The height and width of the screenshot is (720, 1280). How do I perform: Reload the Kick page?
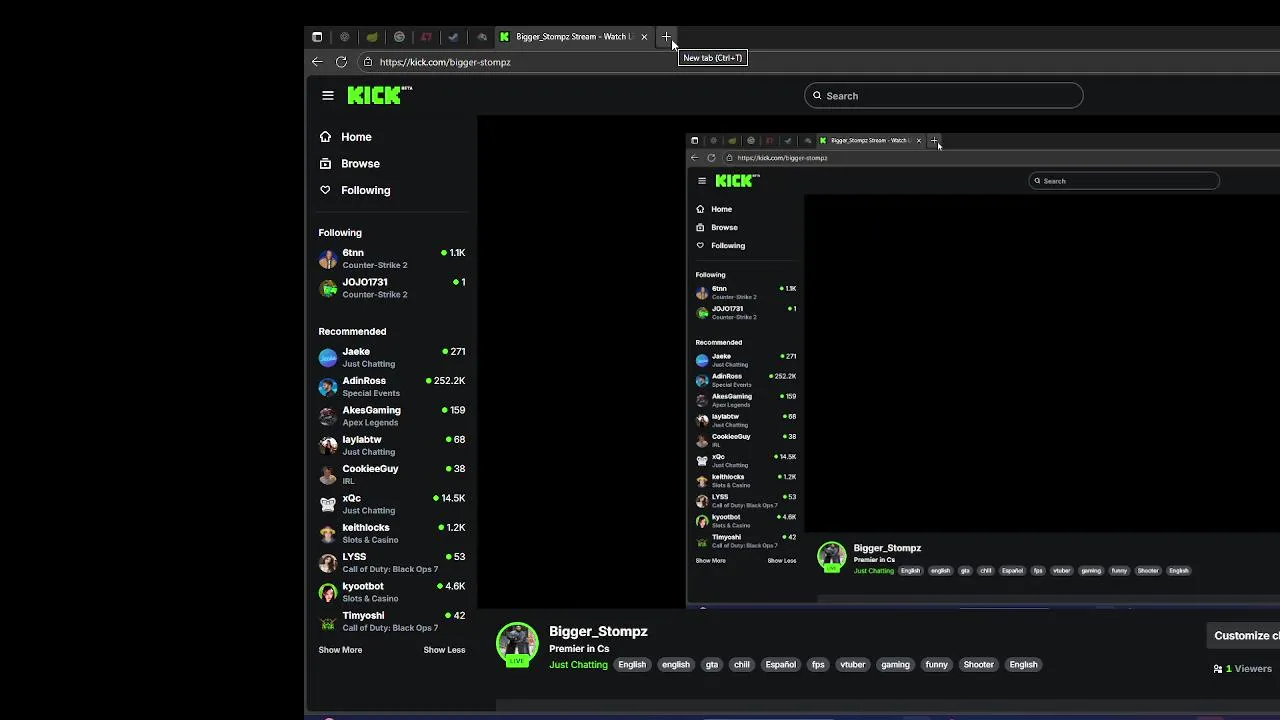[341, 62]
